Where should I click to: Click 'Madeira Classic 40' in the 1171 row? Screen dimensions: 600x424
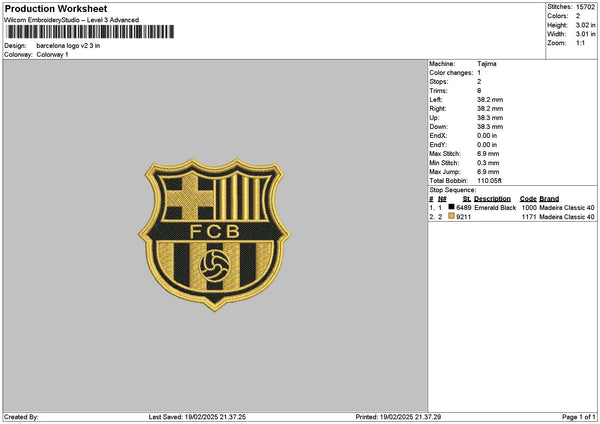[567, 217]
